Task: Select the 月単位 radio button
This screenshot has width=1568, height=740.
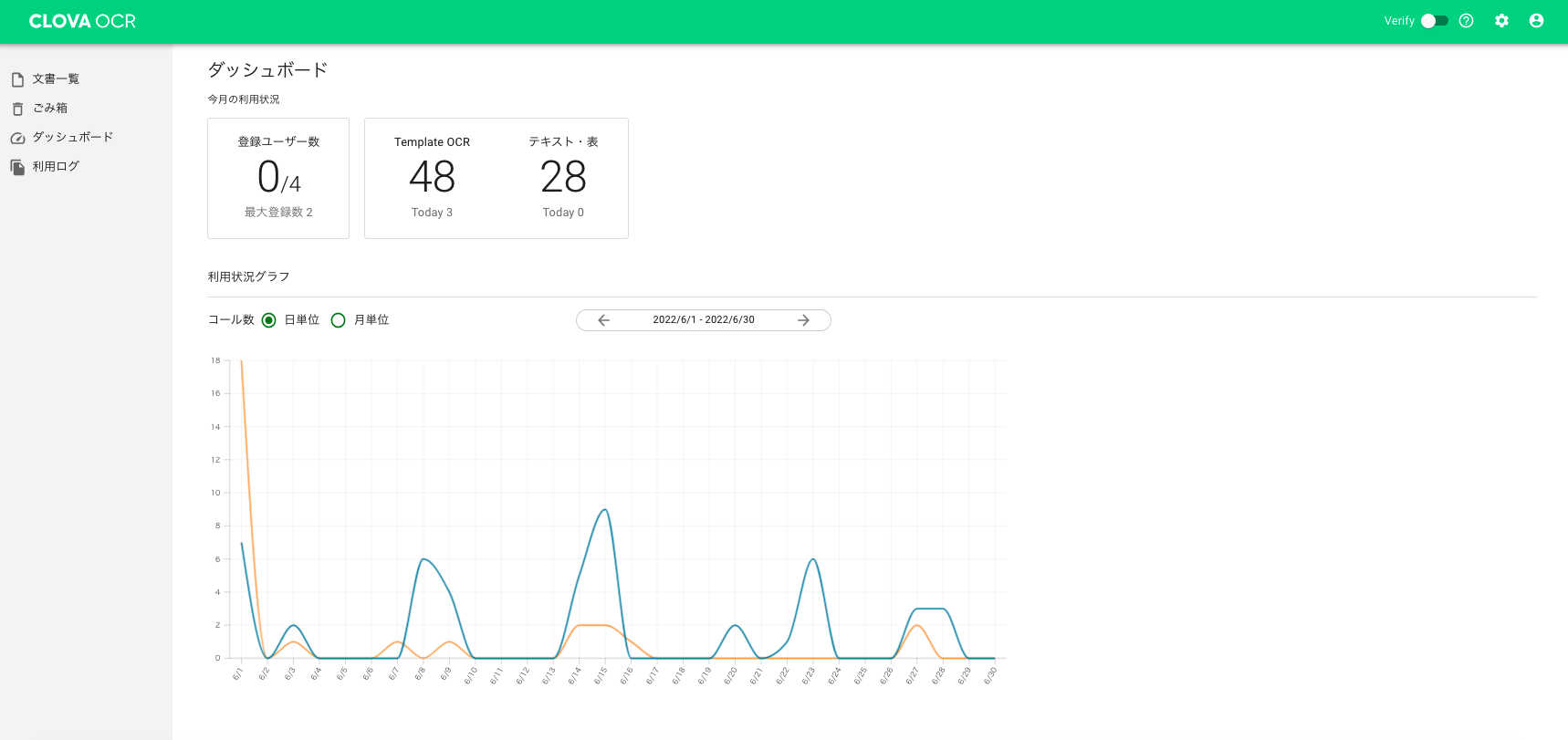Action: click(x=339, y=320)
